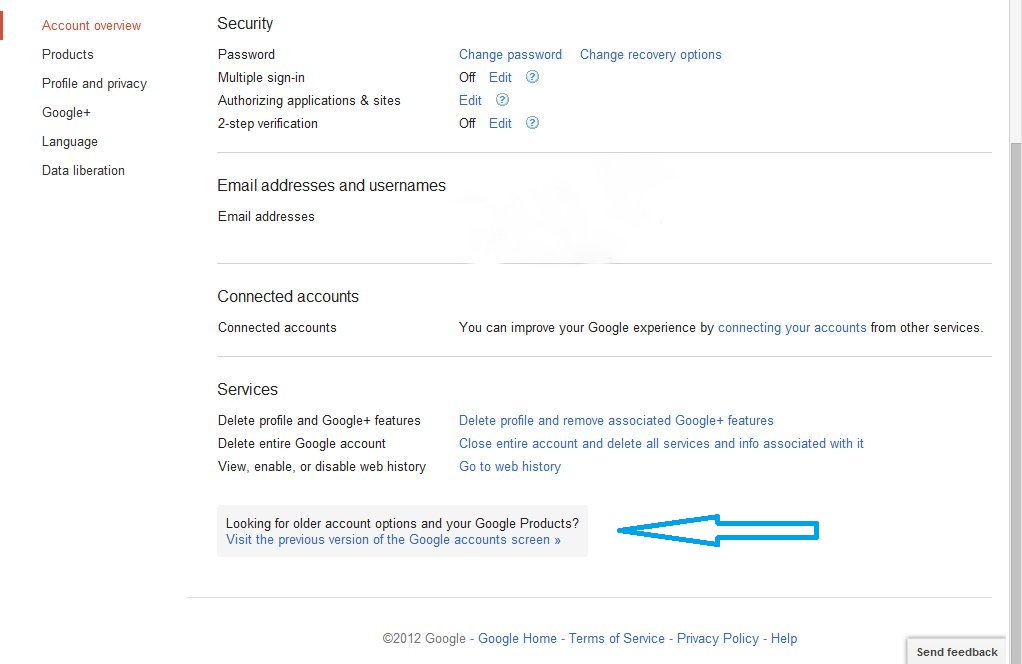Open help icon next to 2-step verification
Screen dimensions: 1022x664
533,123
